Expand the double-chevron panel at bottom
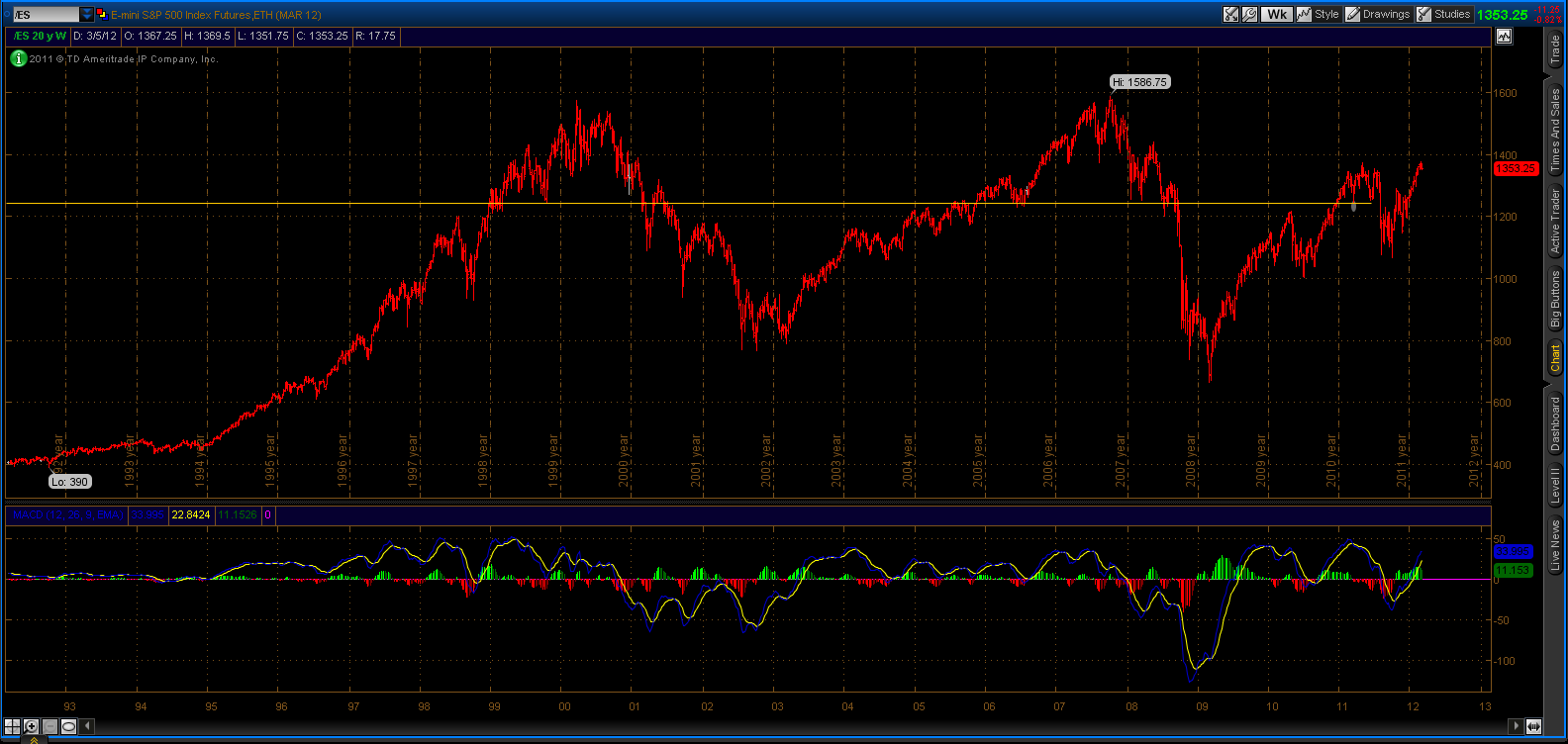 click(x=34, y=738)
